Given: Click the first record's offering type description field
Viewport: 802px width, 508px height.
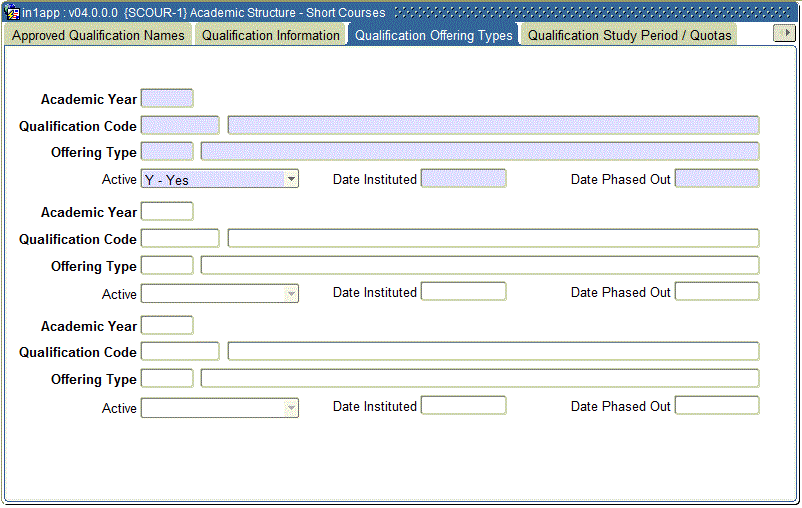Looking at the screenshot, I should pos(480,151).
